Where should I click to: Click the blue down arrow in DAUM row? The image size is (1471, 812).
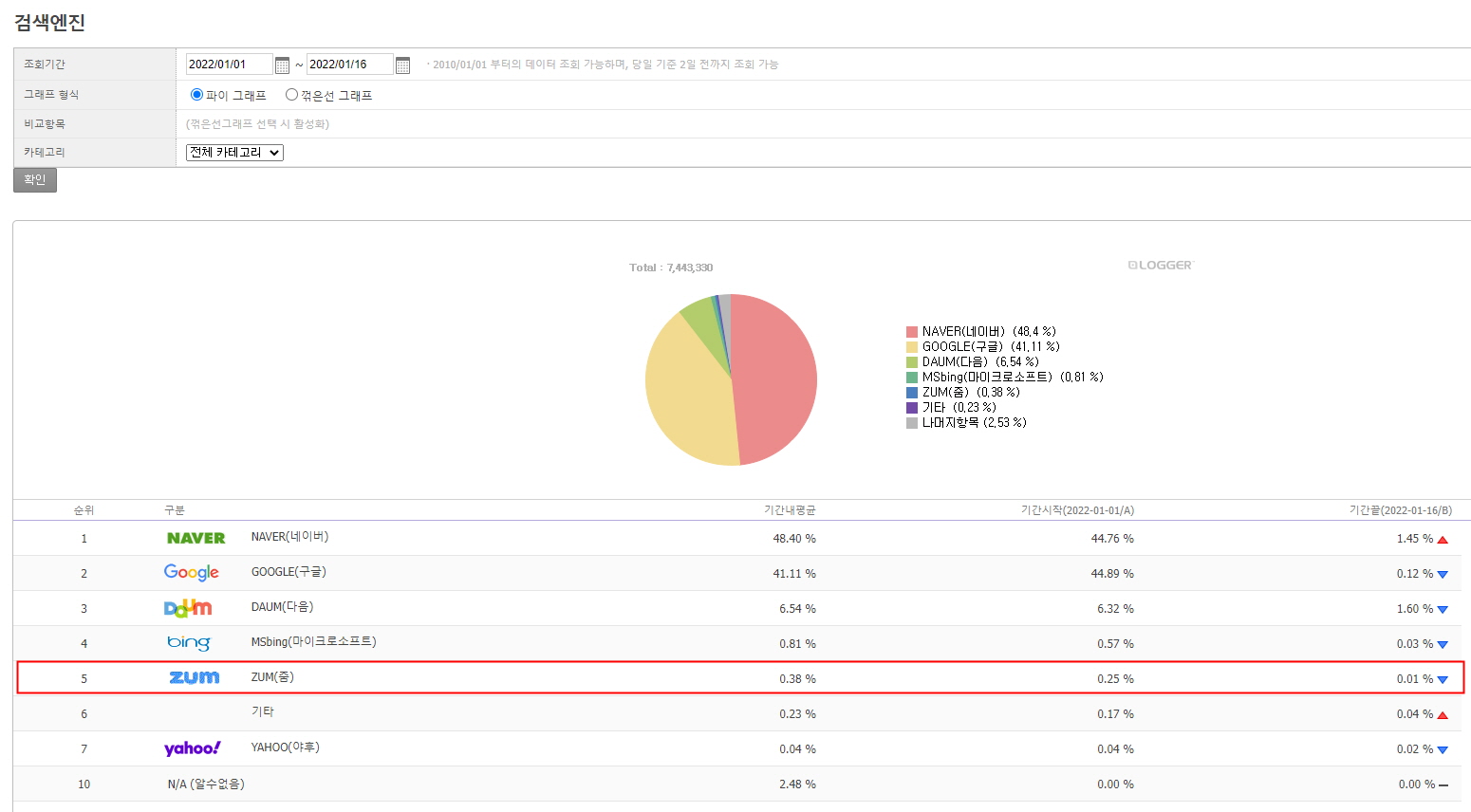pos(1443,610)
